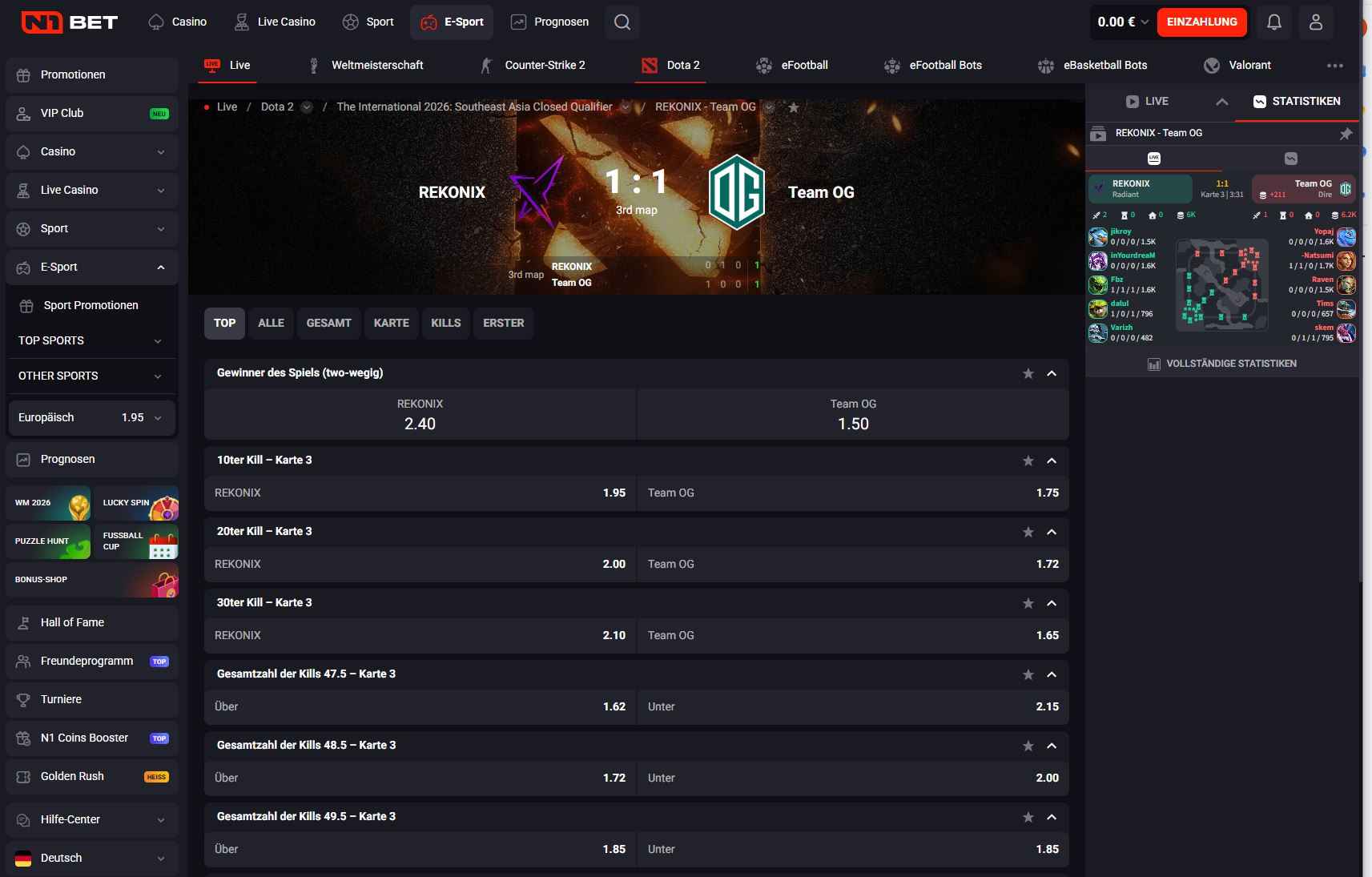Viewport: 1372px width, 877px height.
Task: Click the Team OG logo in match header
Action: tap(737, 192)
